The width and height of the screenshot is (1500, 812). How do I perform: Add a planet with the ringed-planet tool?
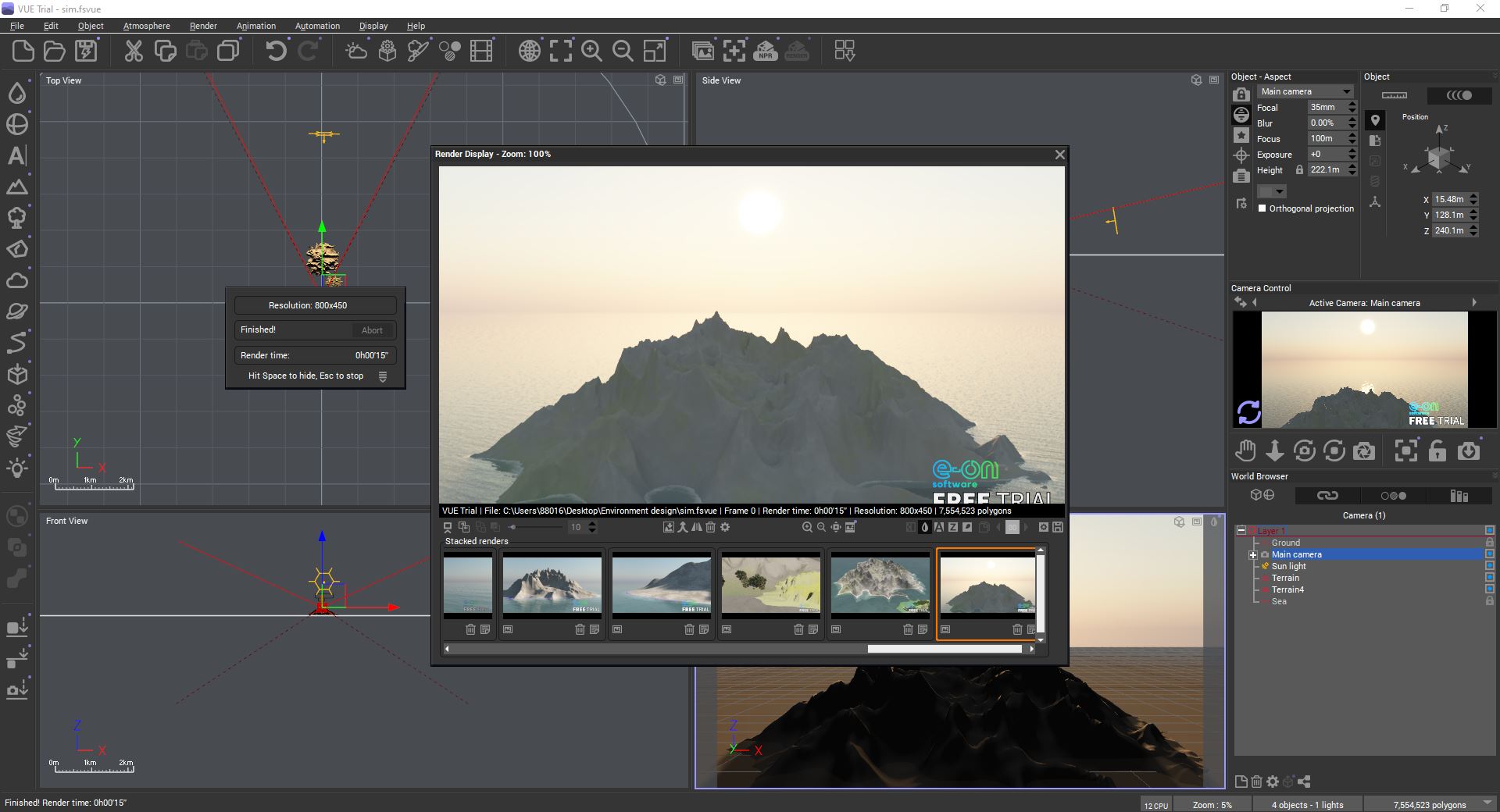tap(17, 312)
